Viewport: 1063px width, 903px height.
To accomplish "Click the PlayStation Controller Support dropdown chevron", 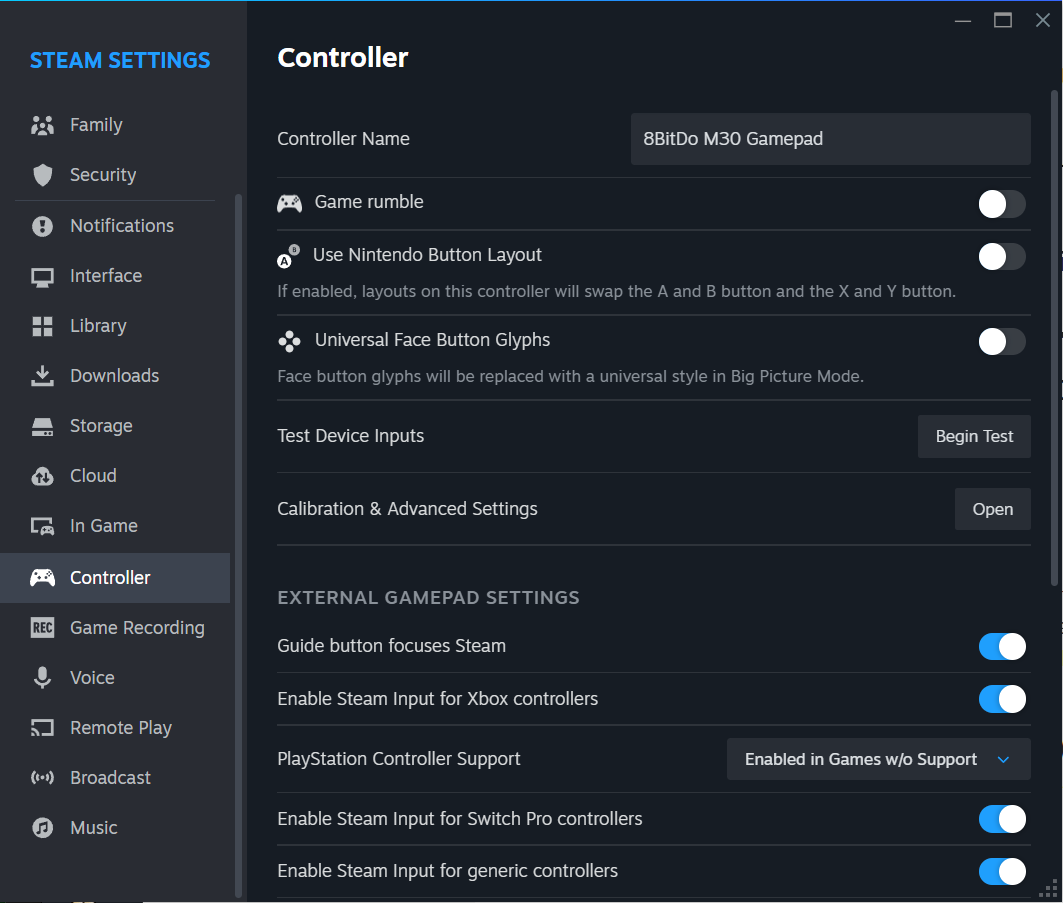I will click(1003, 760).
